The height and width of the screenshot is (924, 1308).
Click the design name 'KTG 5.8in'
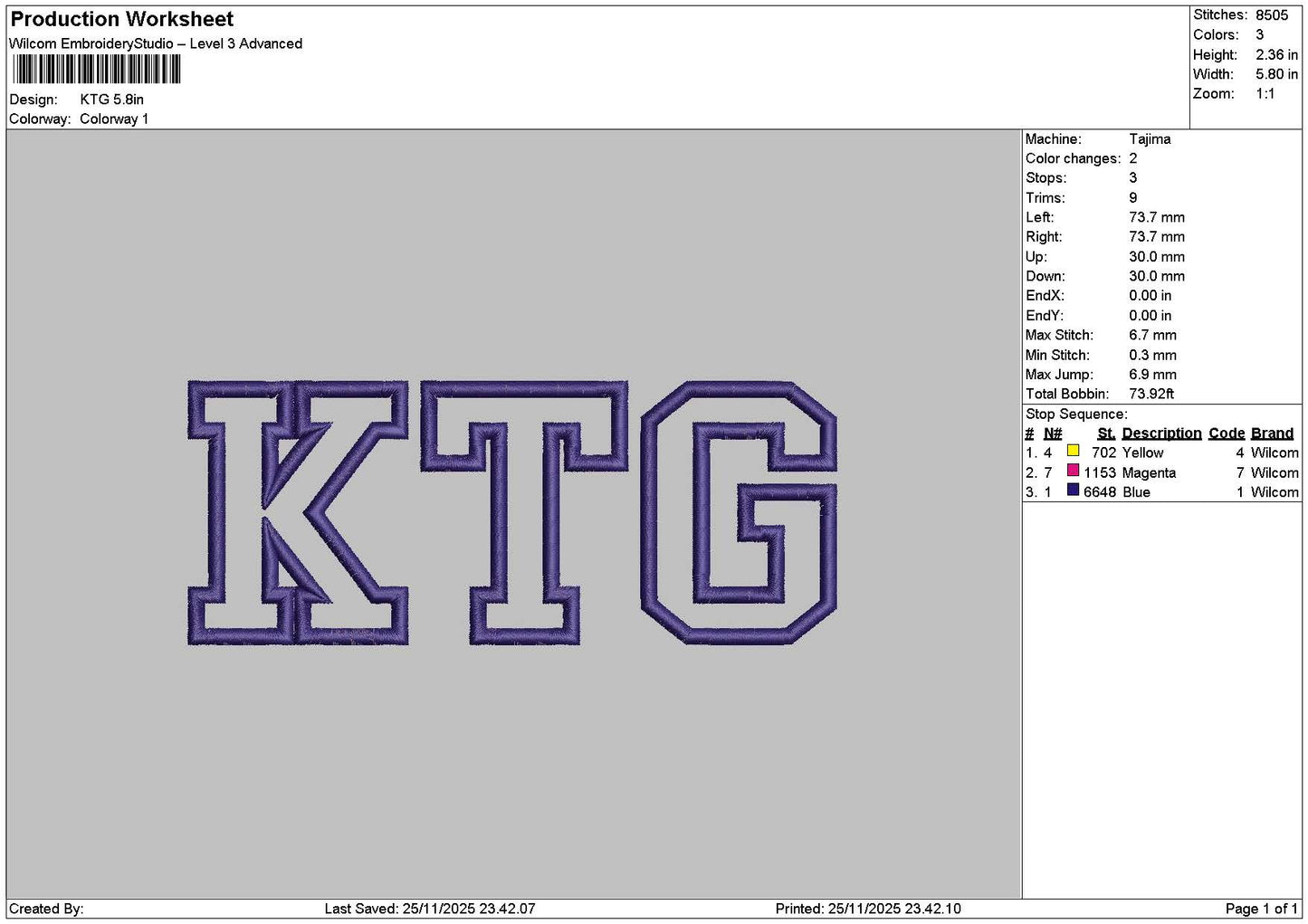pyautogui.click(x=112, y=100)
